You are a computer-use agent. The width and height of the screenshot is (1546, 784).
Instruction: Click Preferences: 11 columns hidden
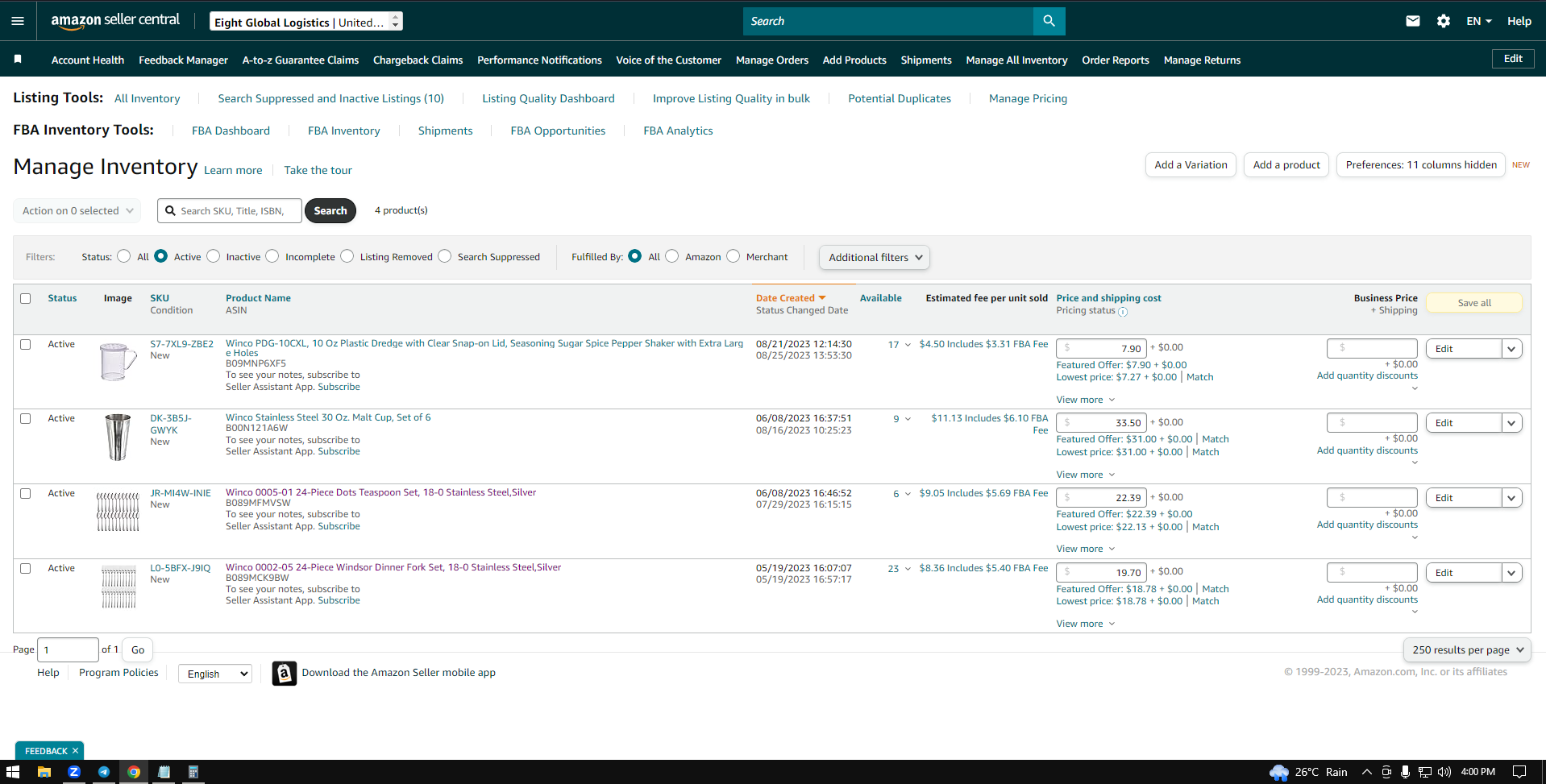(x=1420, y=164)
